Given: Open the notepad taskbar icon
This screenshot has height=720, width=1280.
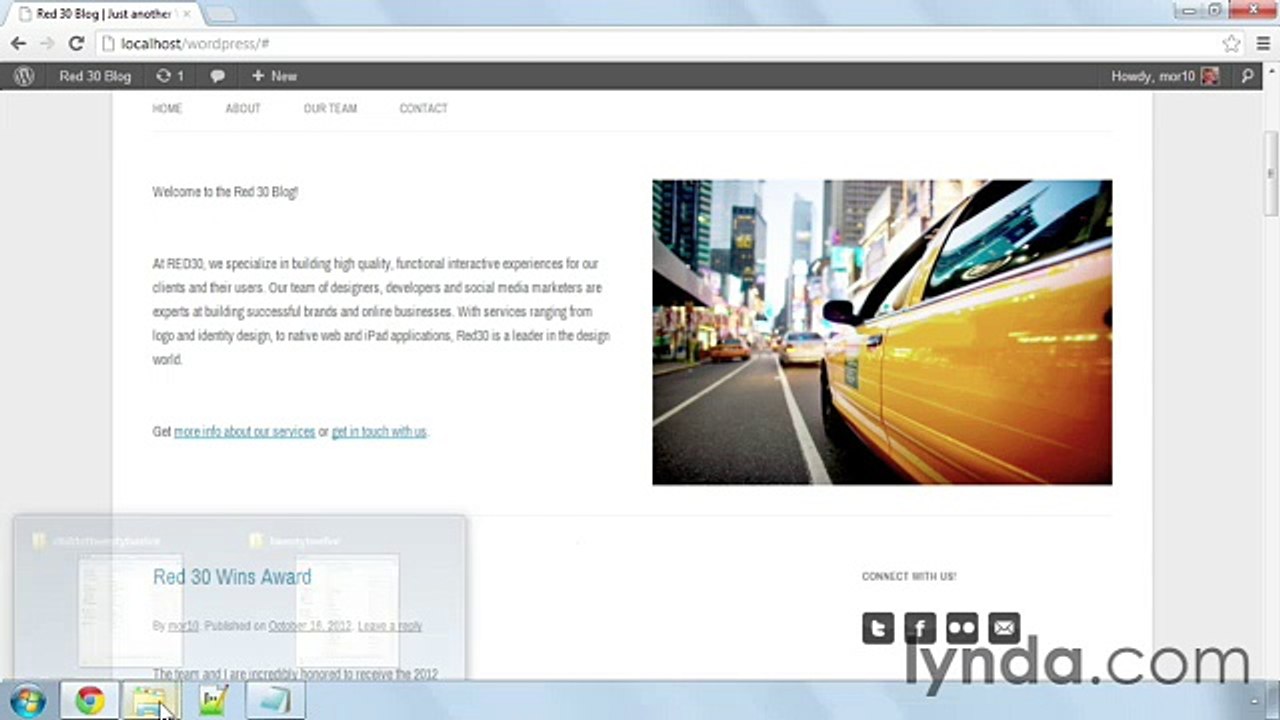Looking at the screenshot, I should pyautogui.click(x=275, y=701).
